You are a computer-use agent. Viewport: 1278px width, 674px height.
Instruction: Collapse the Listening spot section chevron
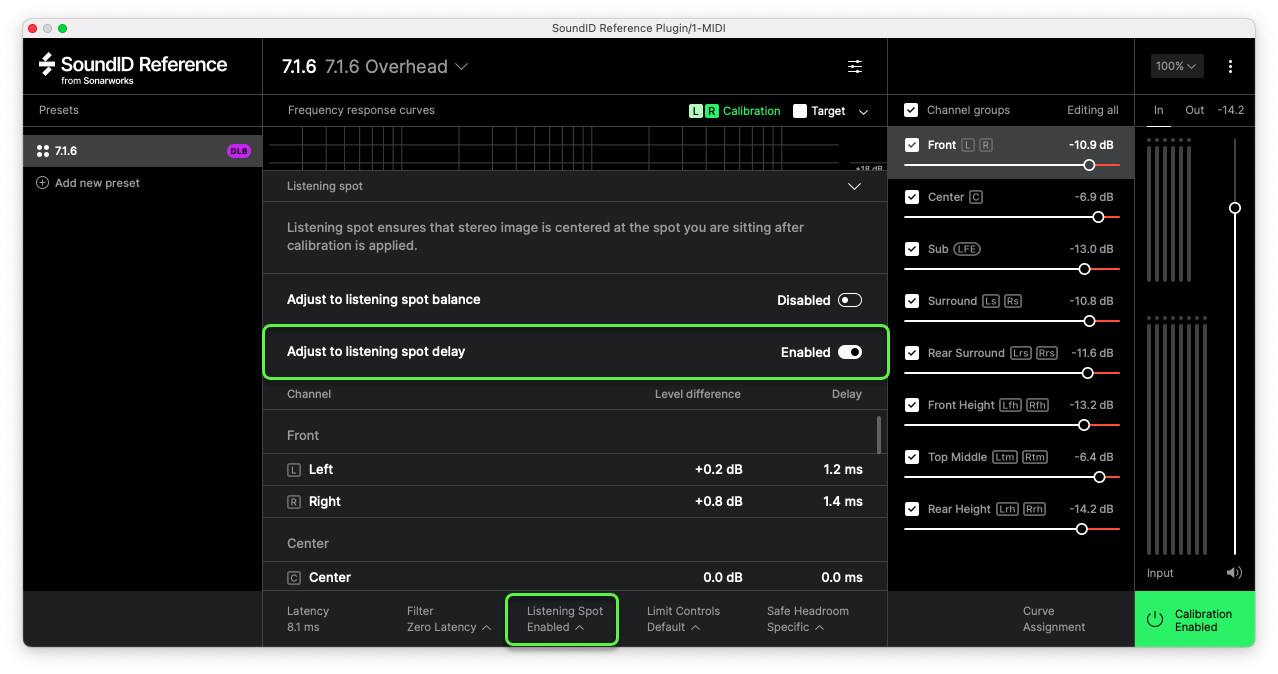(x=854, y=186)
